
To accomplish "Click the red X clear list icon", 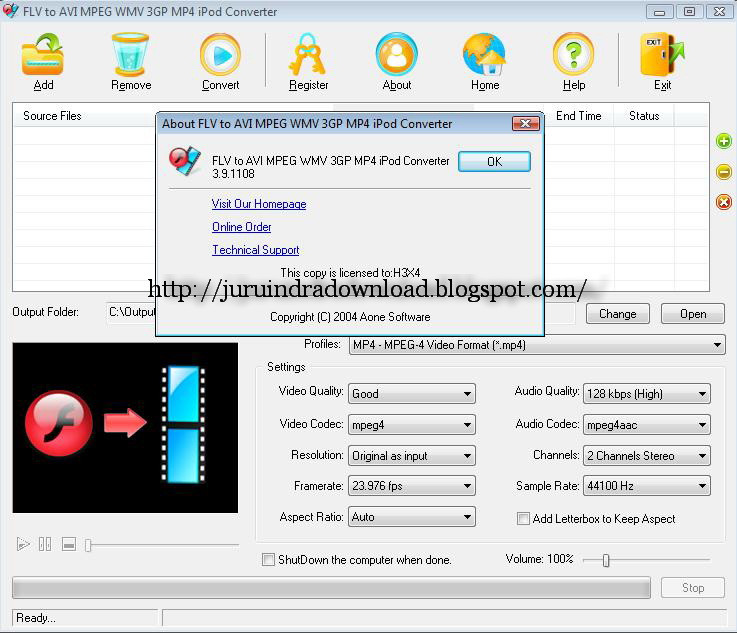I will (x=724, y=202).
